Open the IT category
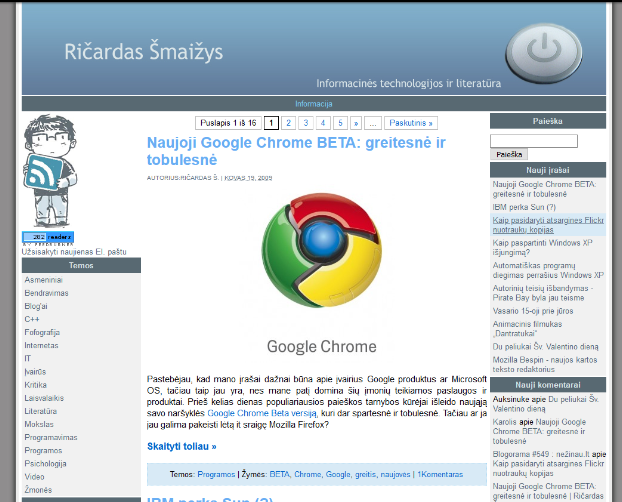 tap(27, 359)
